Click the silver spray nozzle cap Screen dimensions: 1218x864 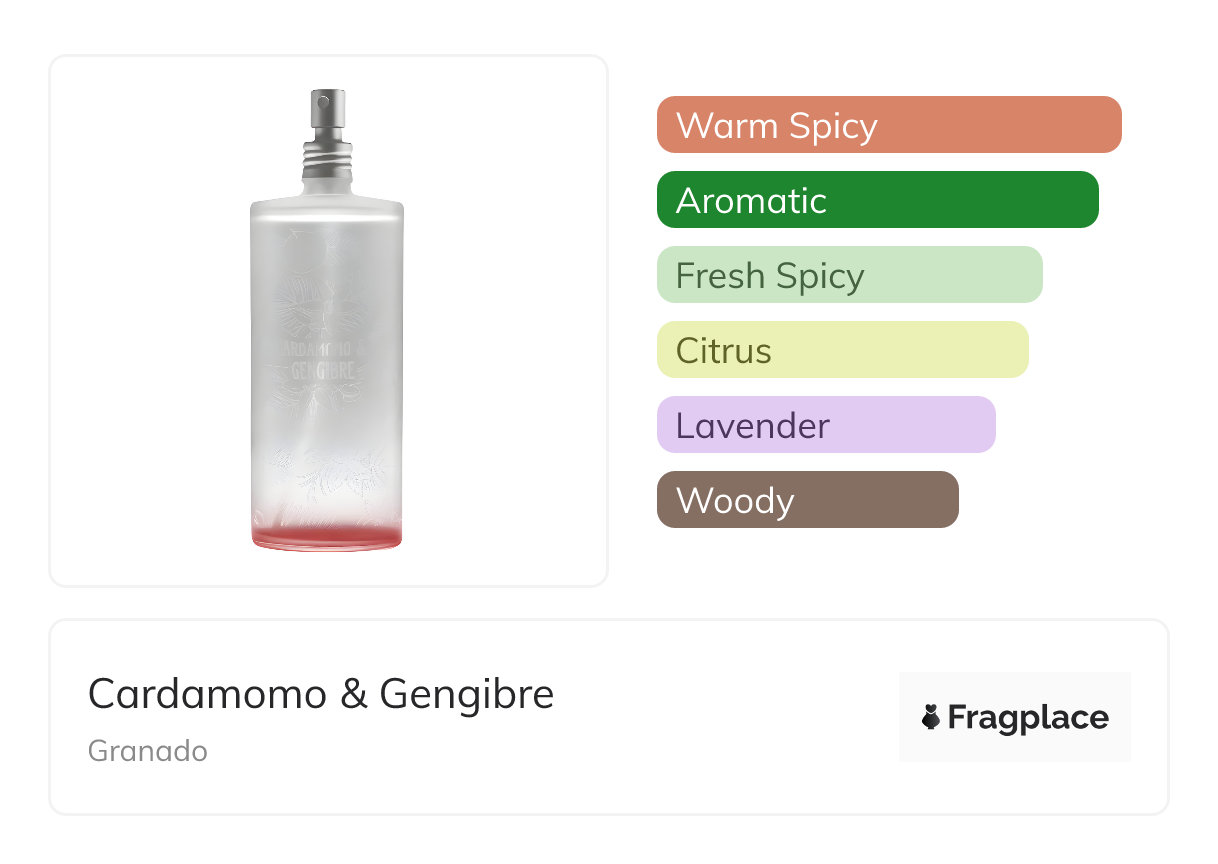click(x=327, y=114)
